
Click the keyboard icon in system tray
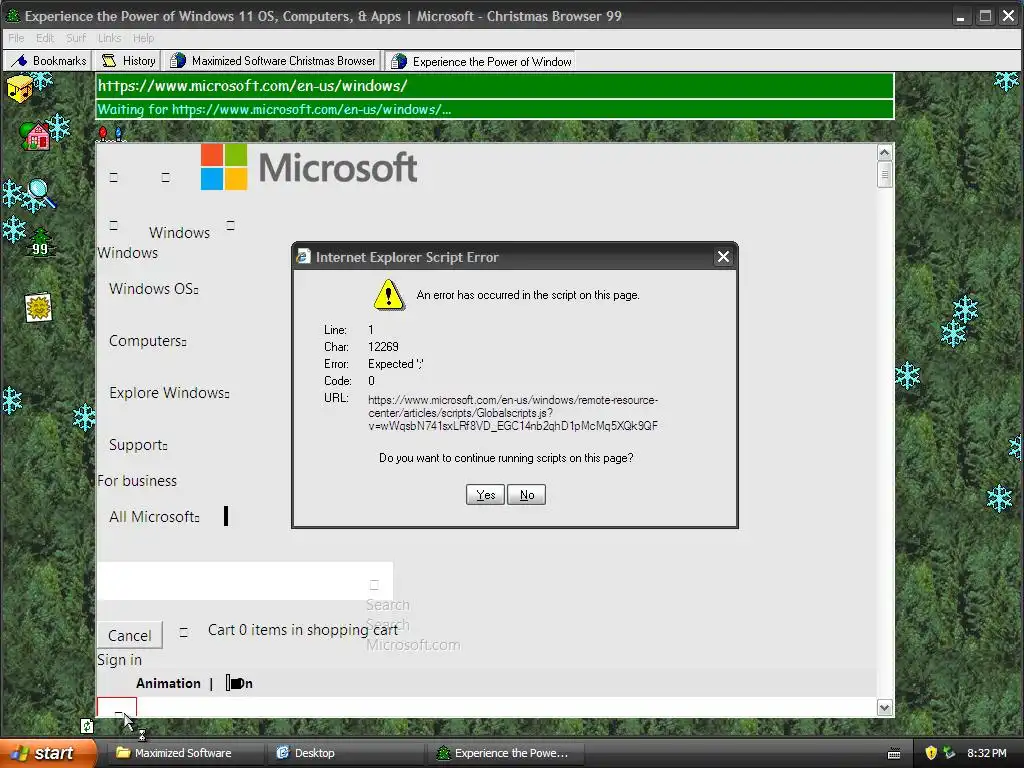pos(894,754)
